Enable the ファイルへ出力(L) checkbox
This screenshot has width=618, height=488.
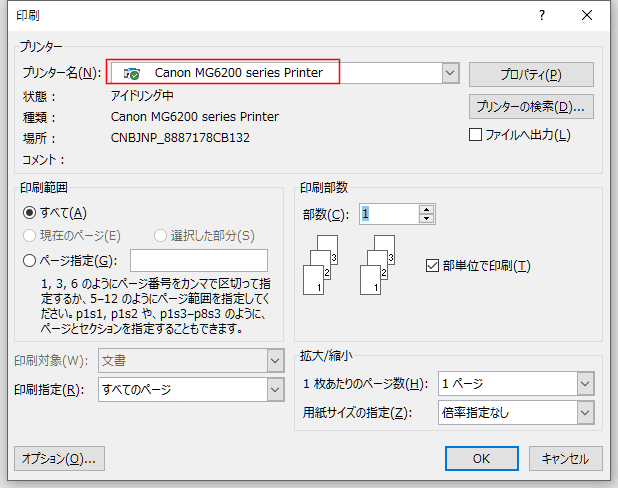(475, 135)
